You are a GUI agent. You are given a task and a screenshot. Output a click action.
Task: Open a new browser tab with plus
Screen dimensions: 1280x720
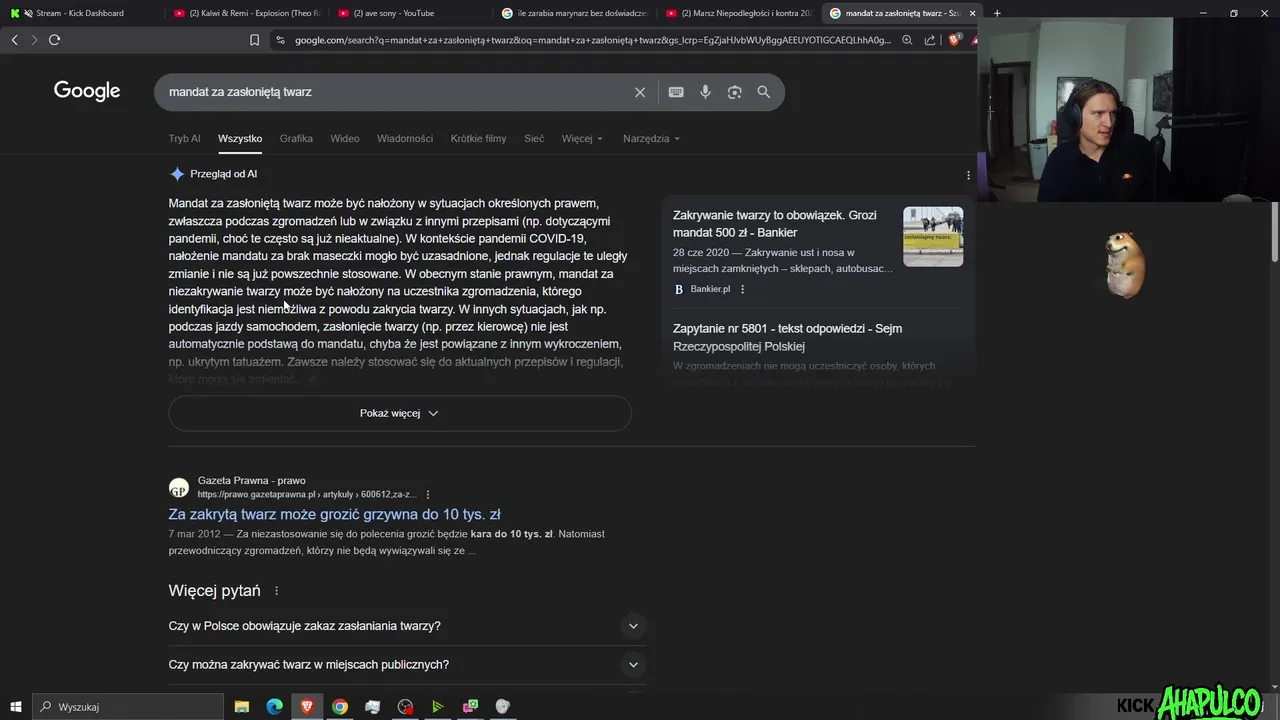tap(997, 13)
